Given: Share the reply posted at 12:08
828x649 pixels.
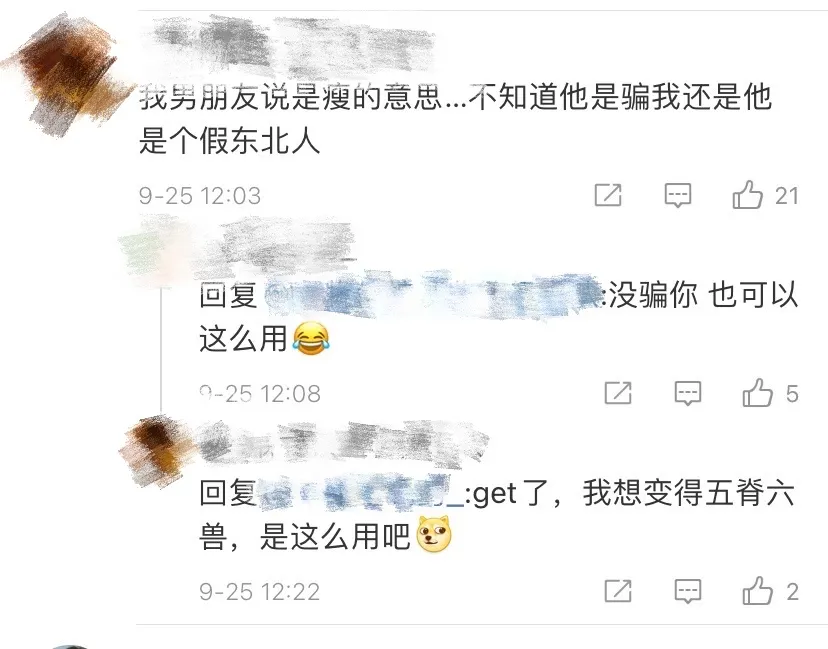Looking at the screenshot, I should coord(618,393).
